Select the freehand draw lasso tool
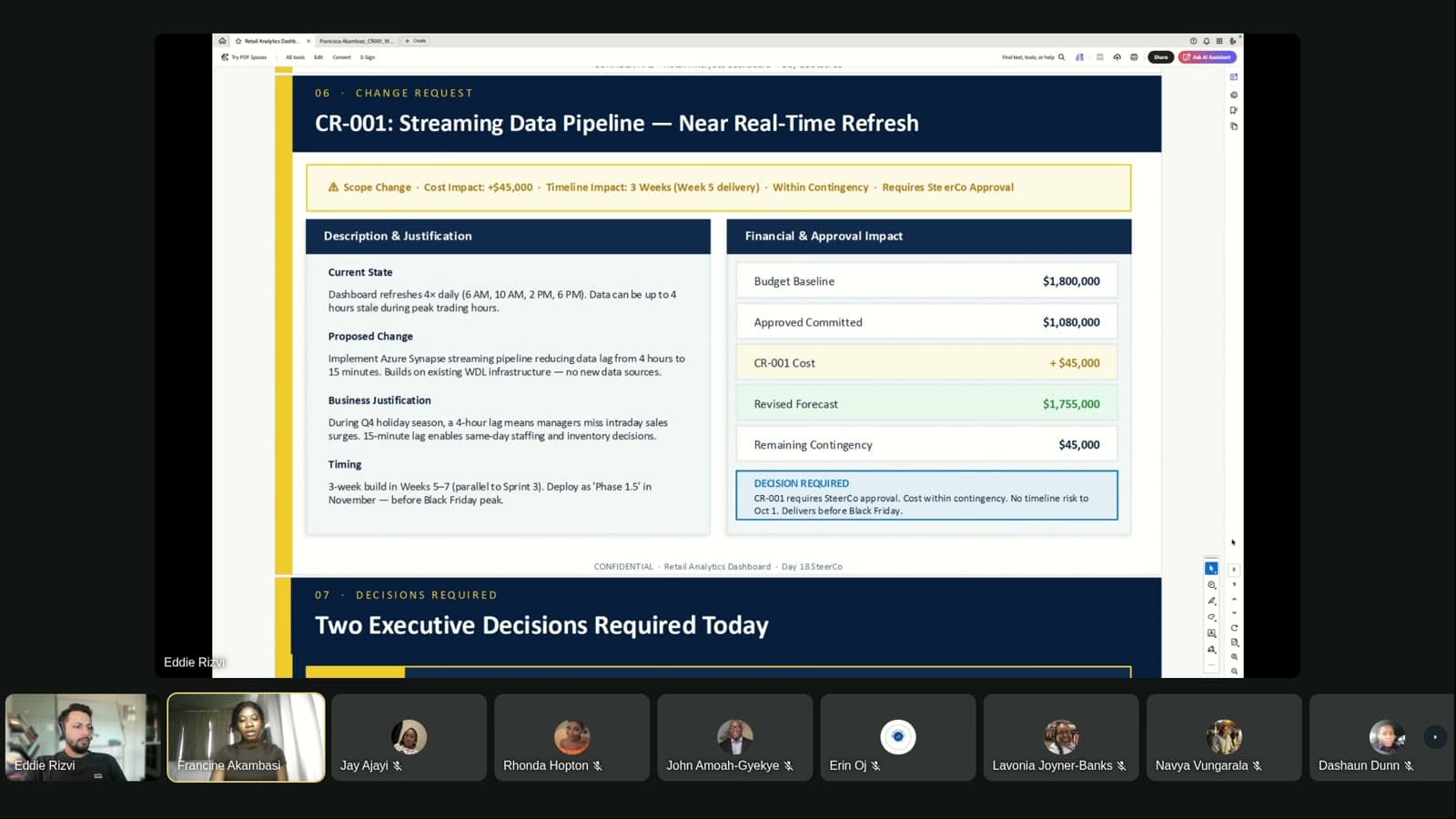This screenshot has width=1456, height=819. pos(1211,617)
